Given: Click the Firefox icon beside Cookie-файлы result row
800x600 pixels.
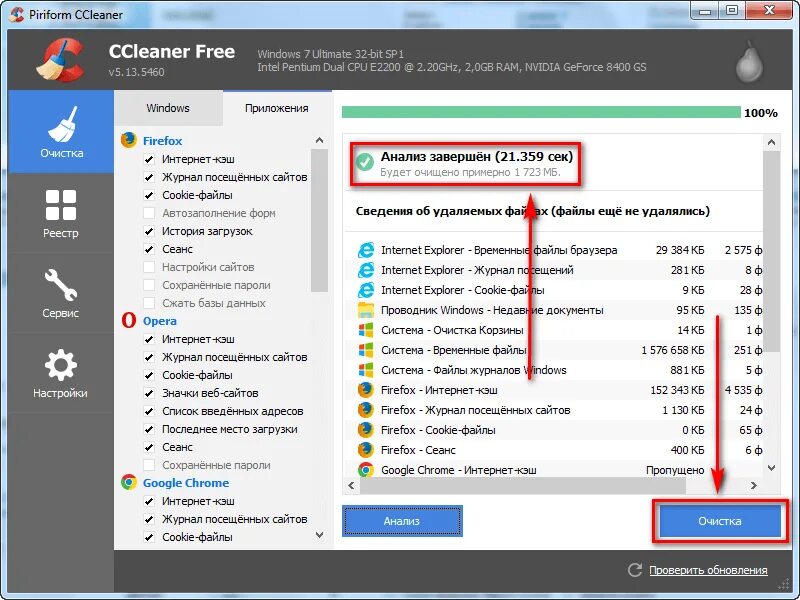Looking at the screenshot, I should (365, 430).
